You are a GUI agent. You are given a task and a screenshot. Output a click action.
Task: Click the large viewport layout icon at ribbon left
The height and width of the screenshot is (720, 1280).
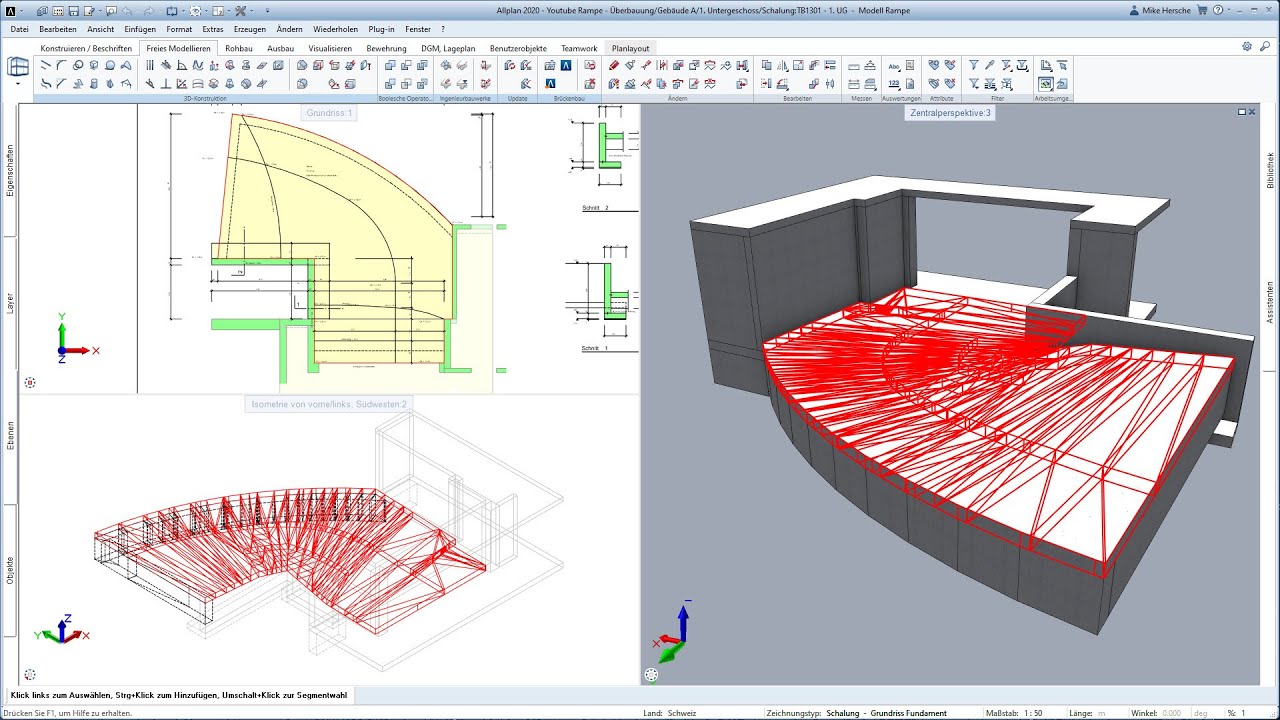tap(18, 66)
